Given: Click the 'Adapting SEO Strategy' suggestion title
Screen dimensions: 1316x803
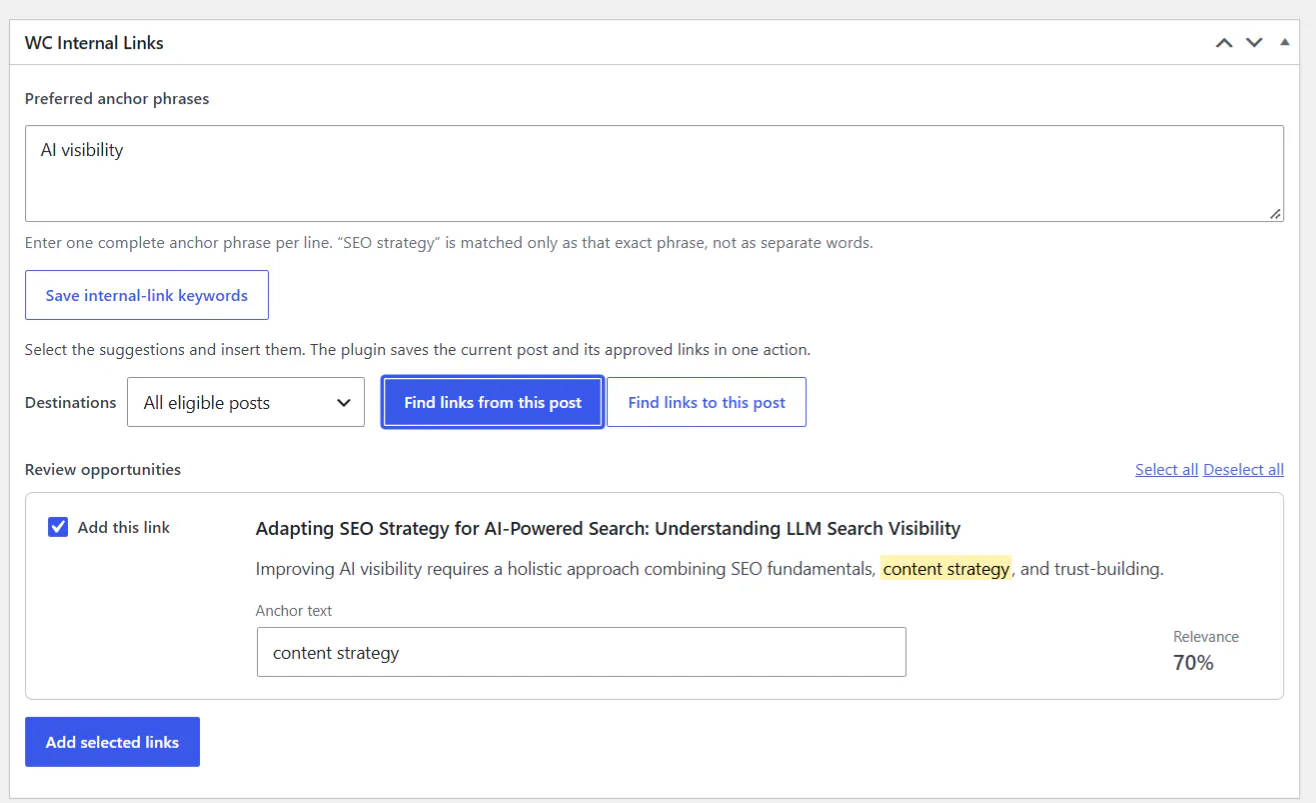Looking at the screenshot, I should [608, 528].
